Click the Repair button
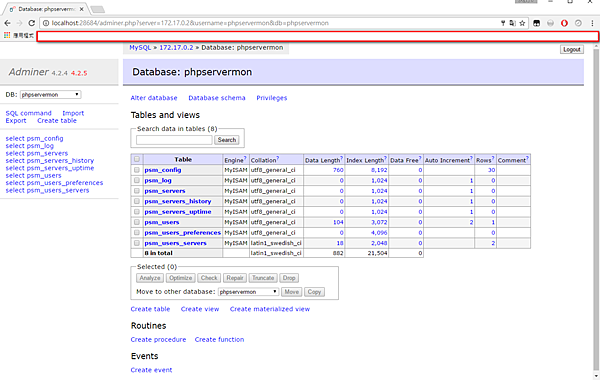 pyautogui.click(x=235, y=278)
